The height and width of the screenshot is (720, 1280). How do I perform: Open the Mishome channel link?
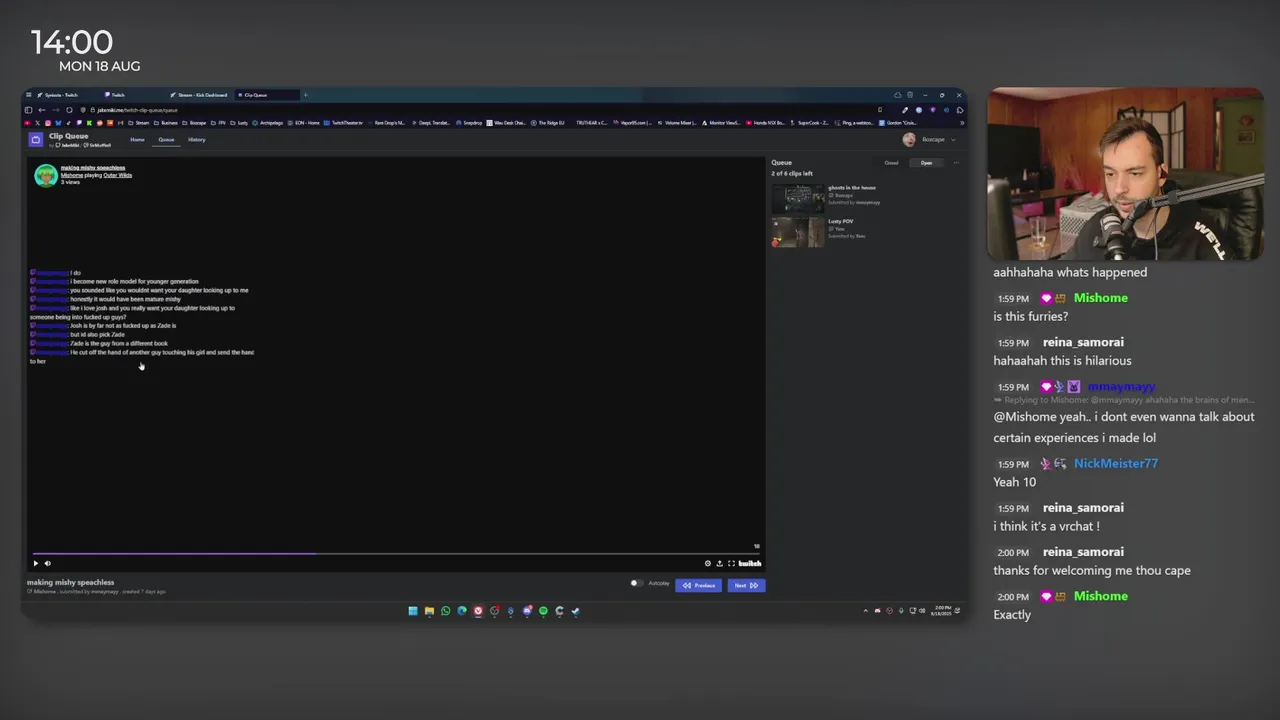[72, 175]
